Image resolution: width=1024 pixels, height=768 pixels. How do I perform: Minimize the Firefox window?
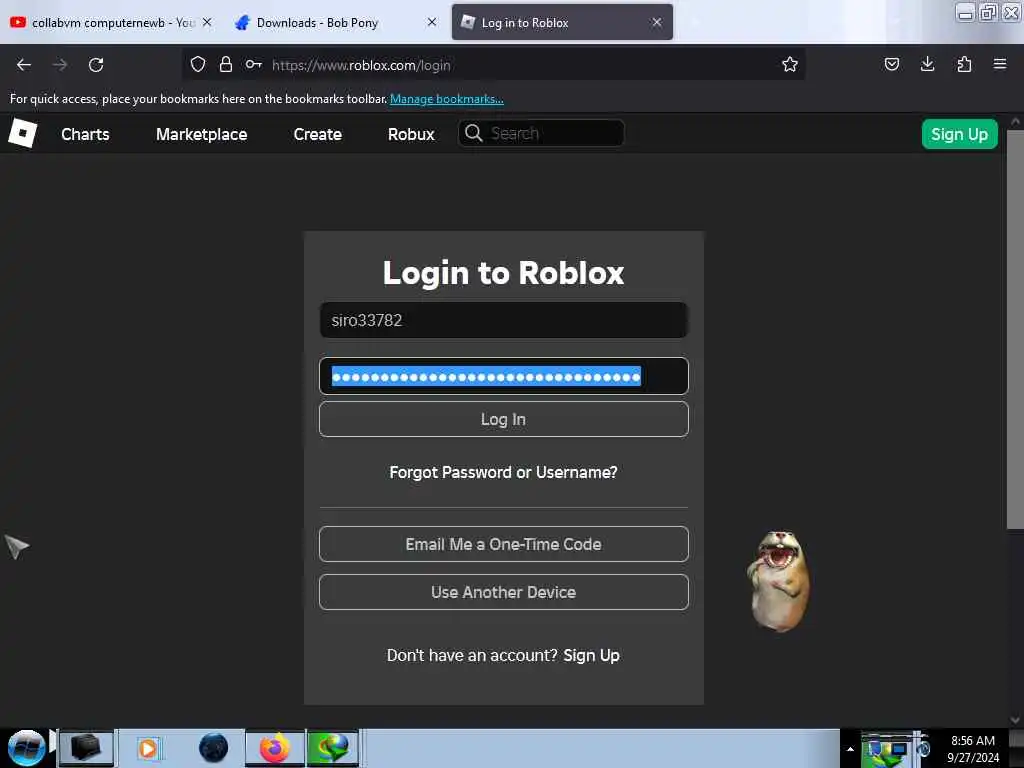click(x=965, y=12)
